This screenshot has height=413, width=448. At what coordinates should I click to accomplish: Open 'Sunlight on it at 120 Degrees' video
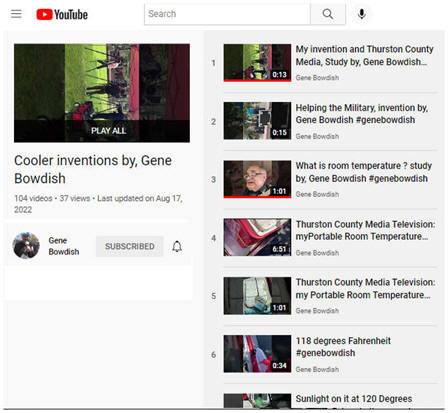coord(354,399)
